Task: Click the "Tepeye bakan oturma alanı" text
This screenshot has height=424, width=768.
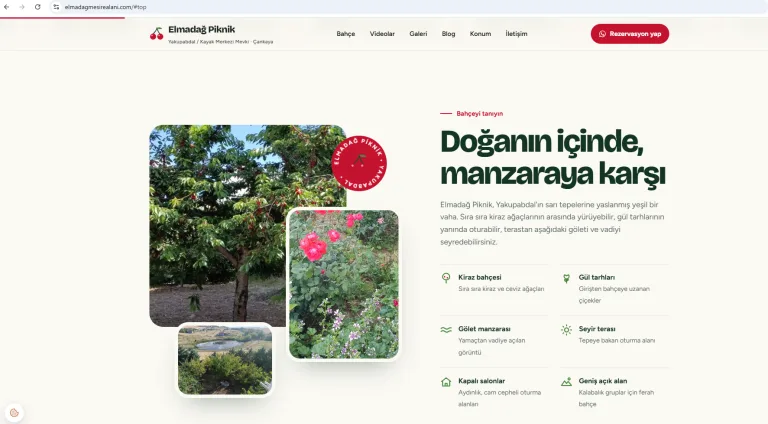Action: [617, 341]
